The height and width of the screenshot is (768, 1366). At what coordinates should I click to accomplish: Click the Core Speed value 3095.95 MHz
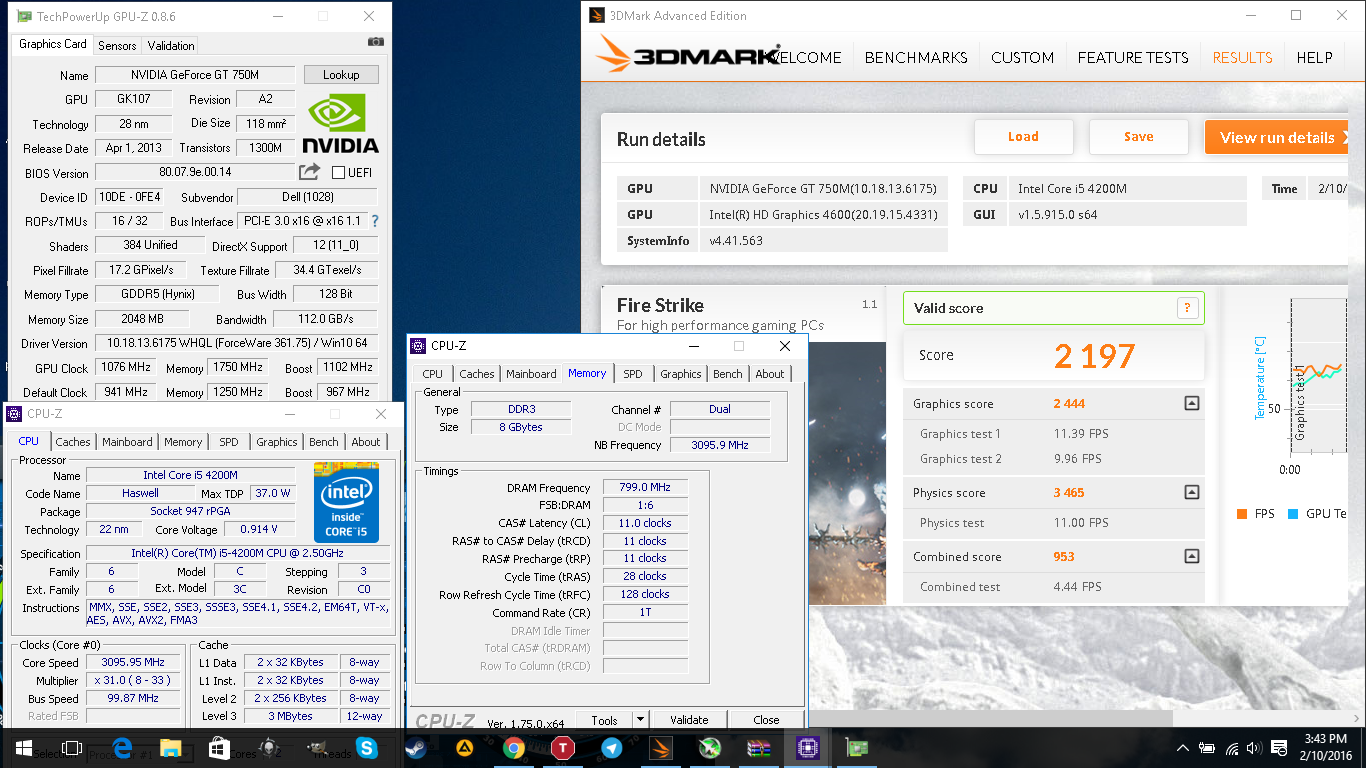(133, 662)
